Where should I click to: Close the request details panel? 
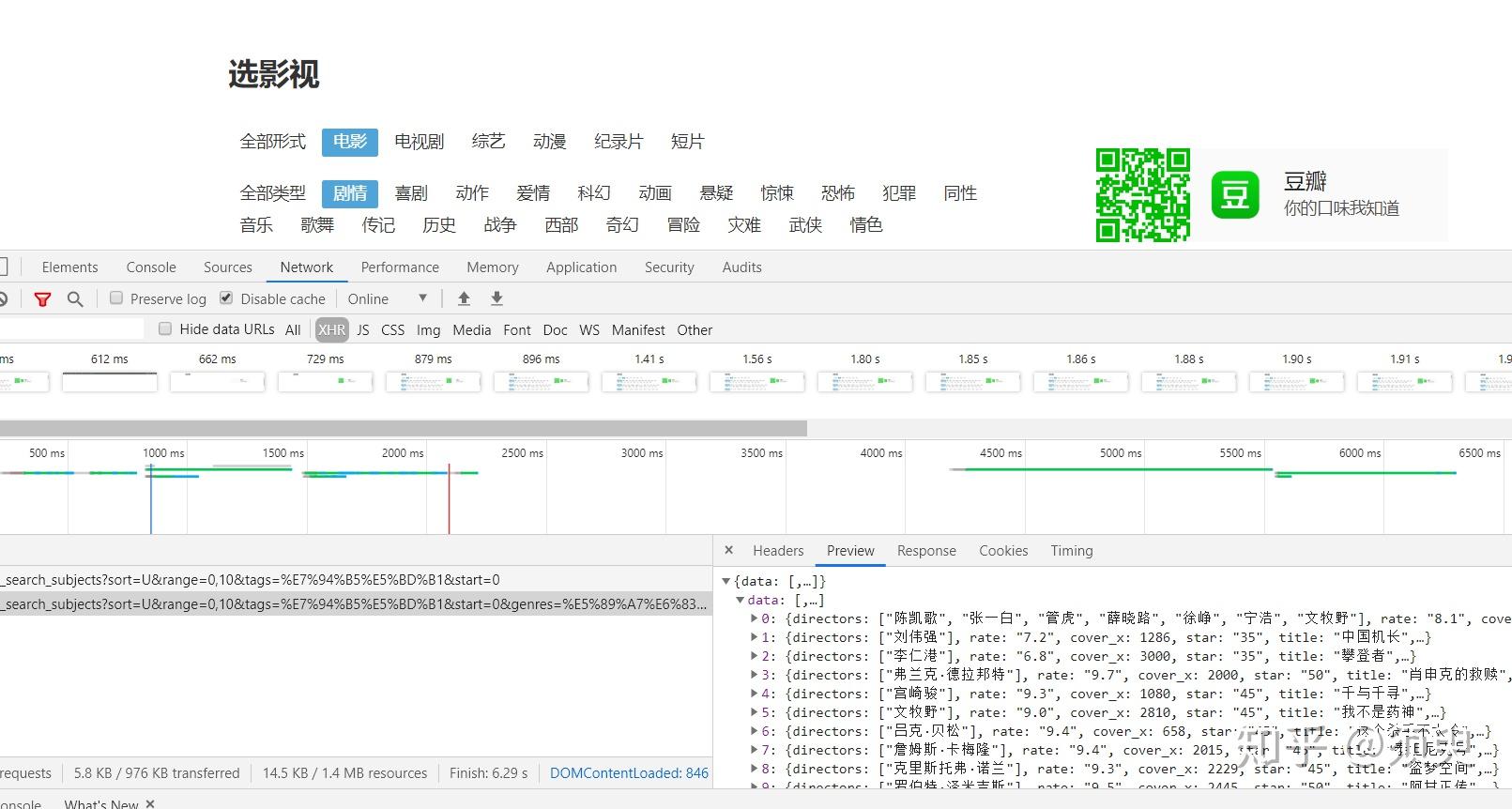pyautogui.click(x=729, y=550)
